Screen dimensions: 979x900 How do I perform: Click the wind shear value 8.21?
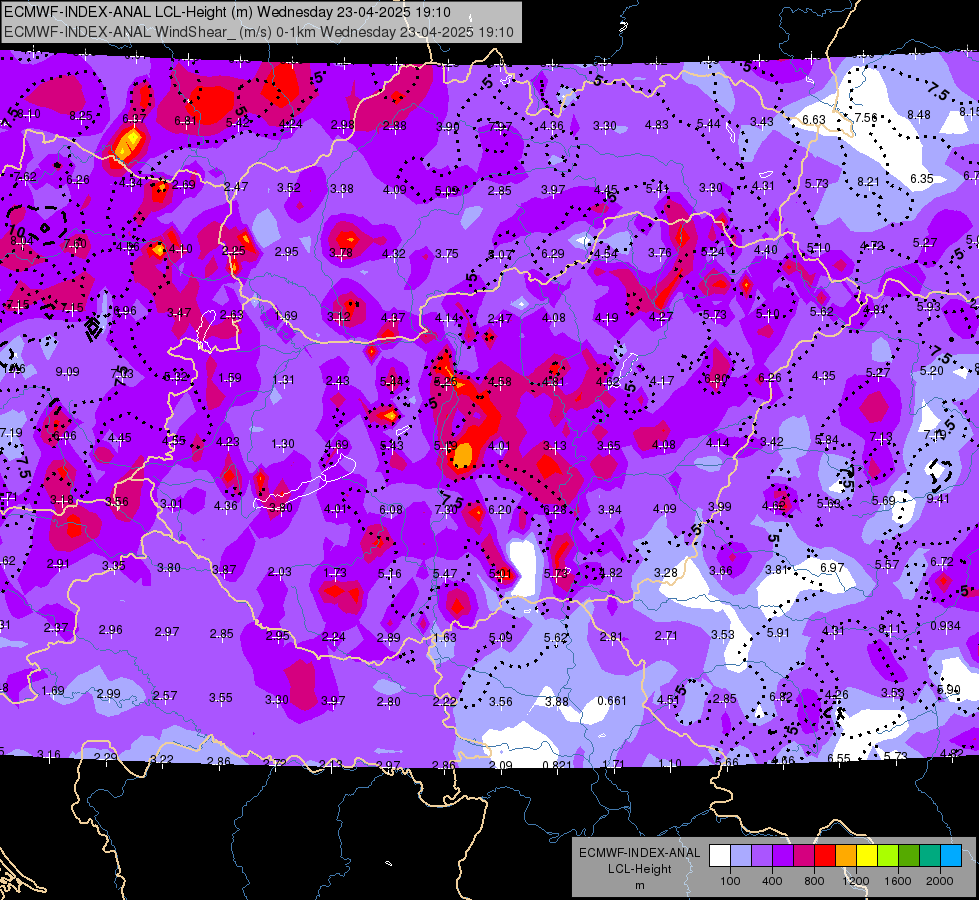(868, 181)
